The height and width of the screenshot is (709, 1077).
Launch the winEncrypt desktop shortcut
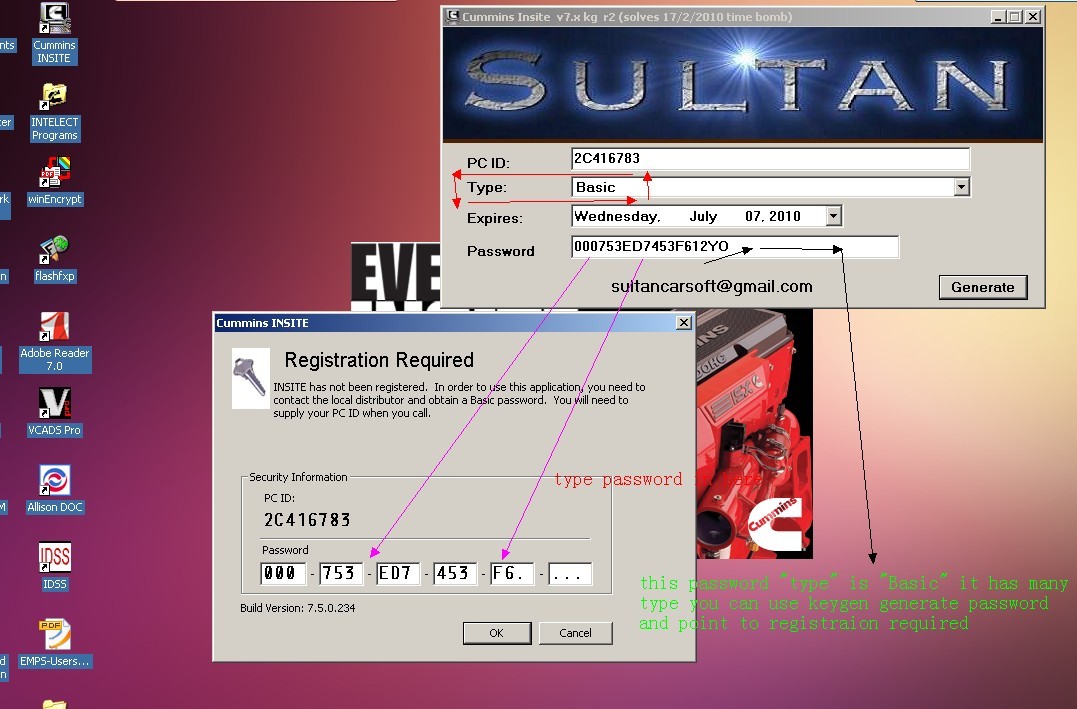point(54,172)
